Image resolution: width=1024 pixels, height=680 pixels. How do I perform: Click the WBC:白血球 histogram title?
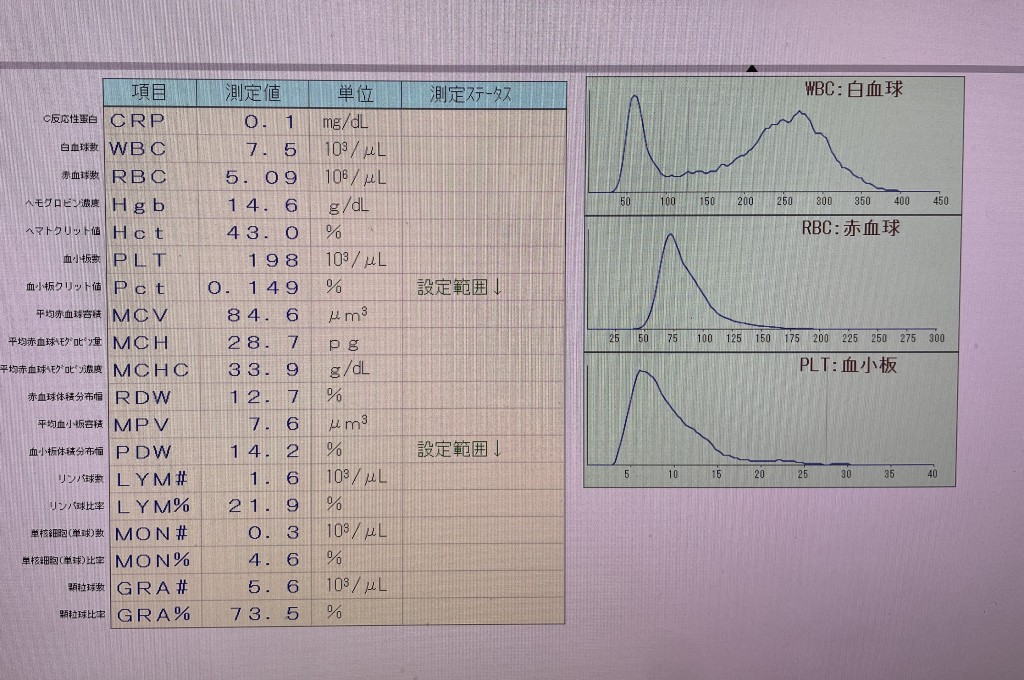click(x=854, y=89)
